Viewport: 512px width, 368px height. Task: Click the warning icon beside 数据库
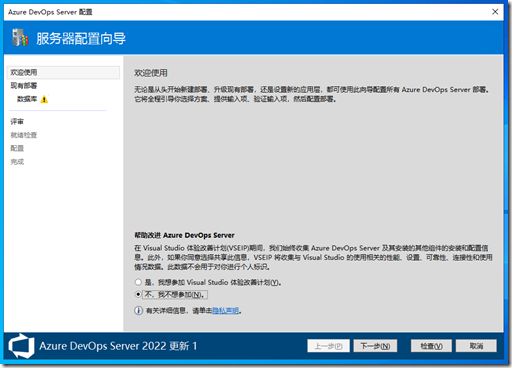point(44,99)
